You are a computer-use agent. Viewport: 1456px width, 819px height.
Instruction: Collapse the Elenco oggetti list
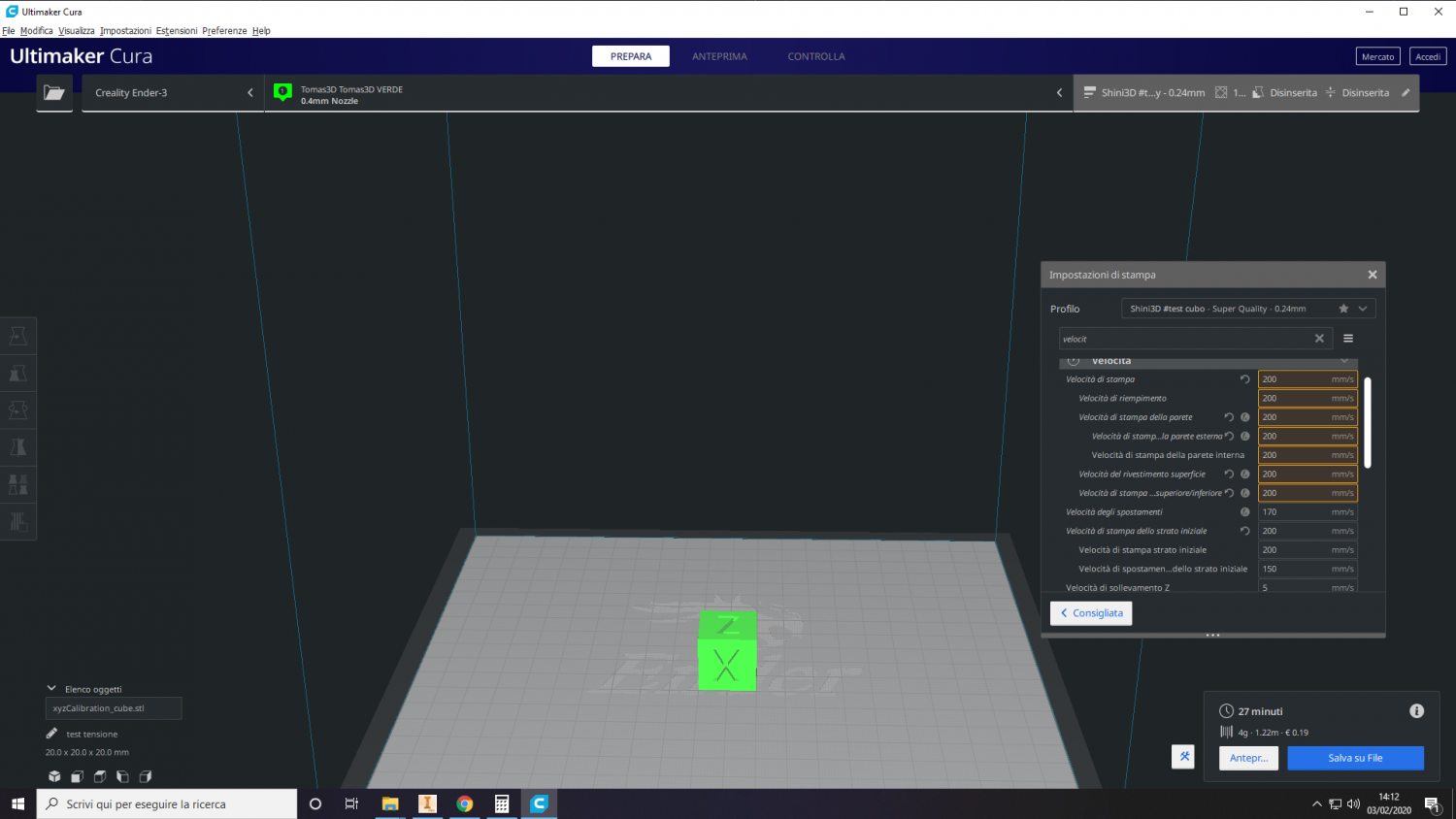pos(51,689)
